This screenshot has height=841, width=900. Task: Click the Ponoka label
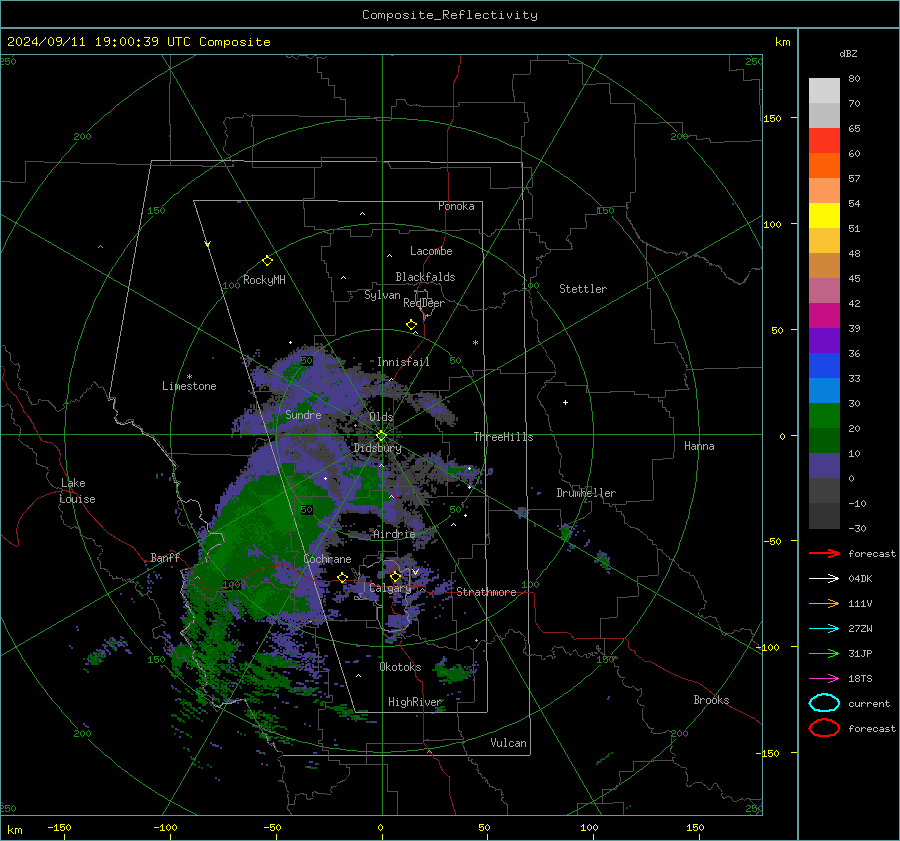[x=456, y=206]
